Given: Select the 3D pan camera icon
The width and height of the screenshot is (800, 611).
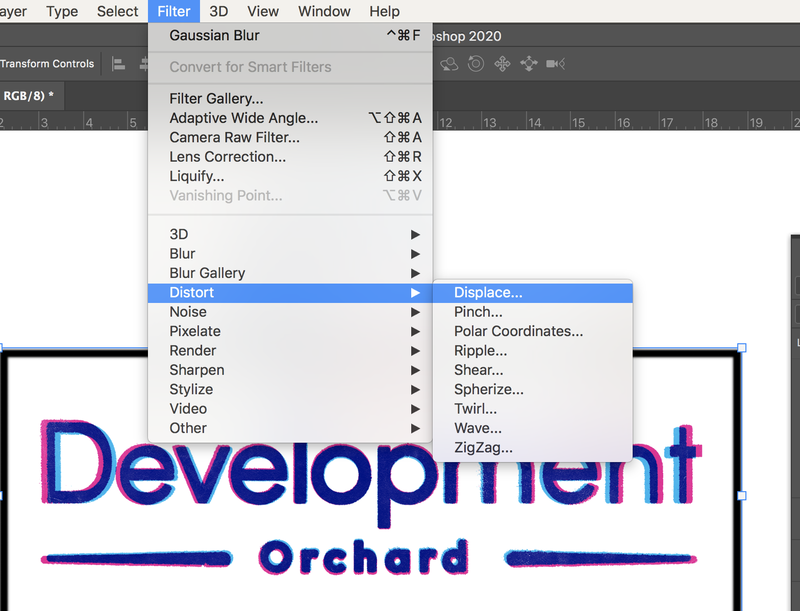Looking at the screenshot, I should [502, 64].
